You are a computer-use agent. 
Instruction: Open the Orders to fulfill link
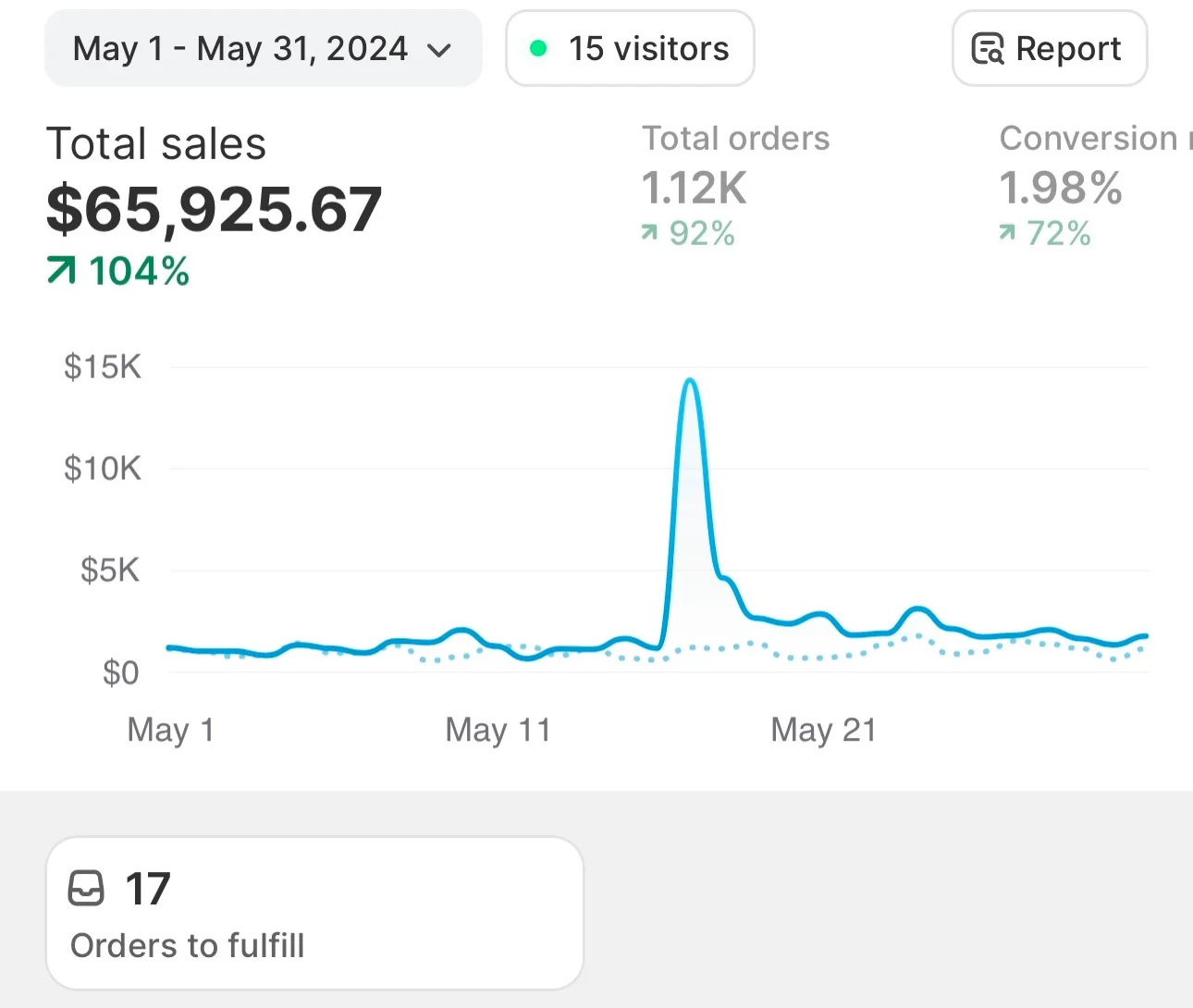pos(188,945)
